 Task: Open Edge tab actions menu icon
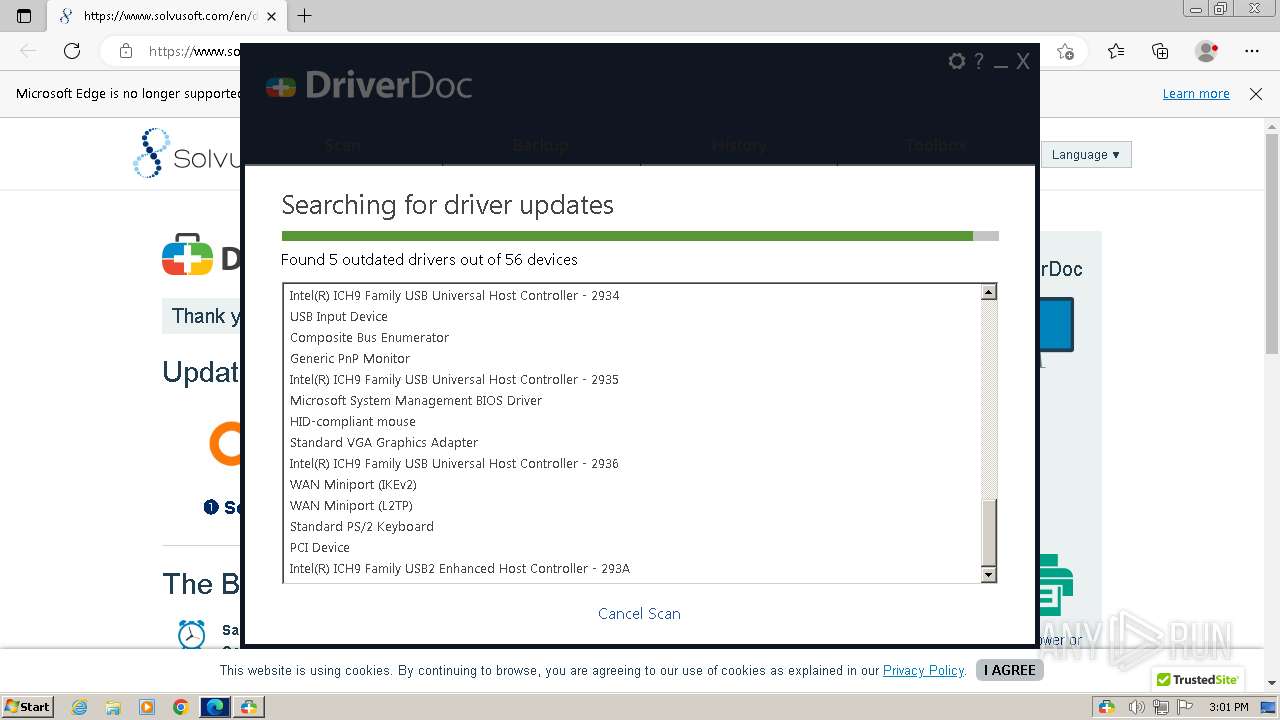click(x=24, y=16)
